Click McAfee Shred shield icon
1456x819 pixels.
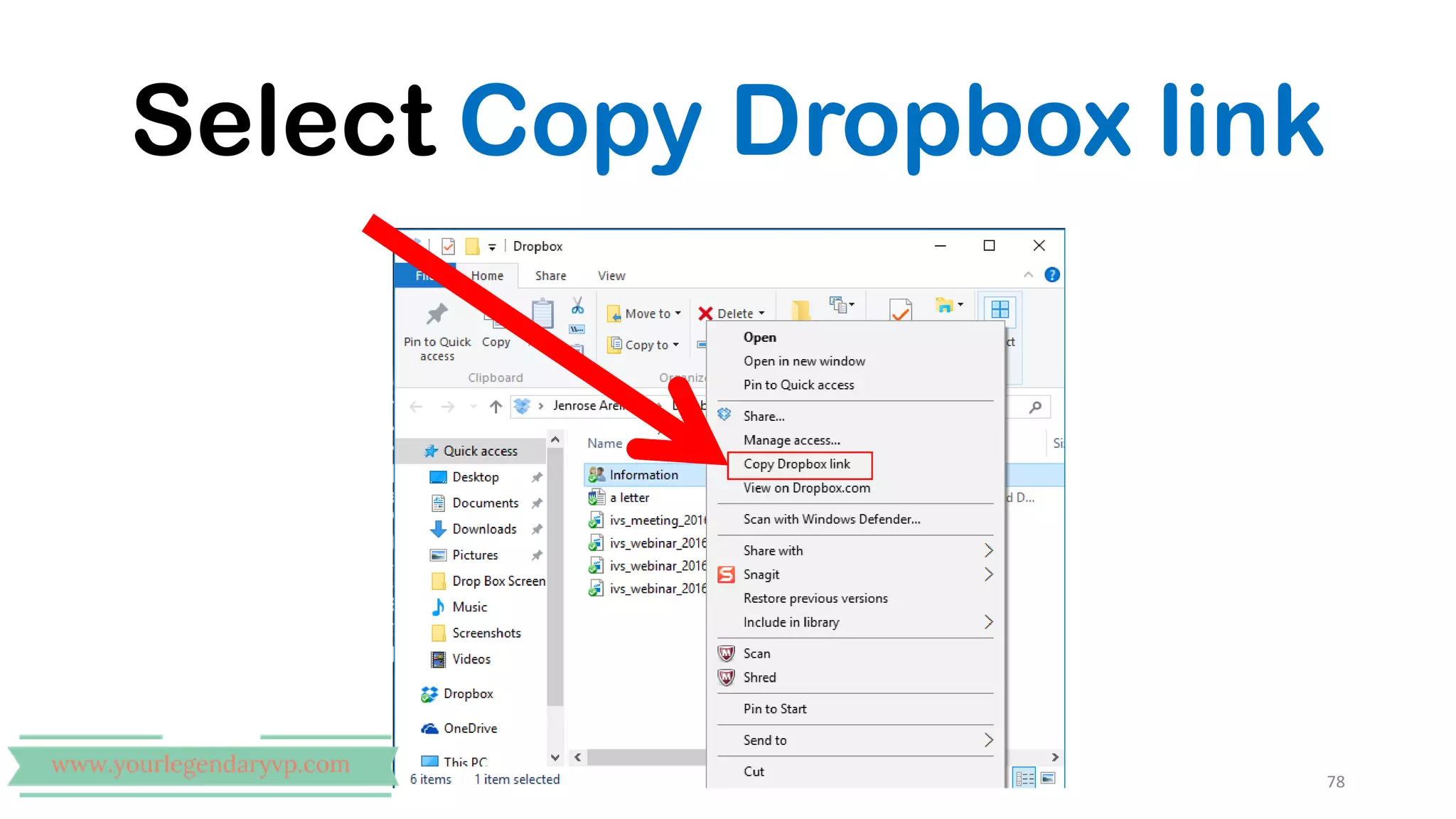click(726, 678)
